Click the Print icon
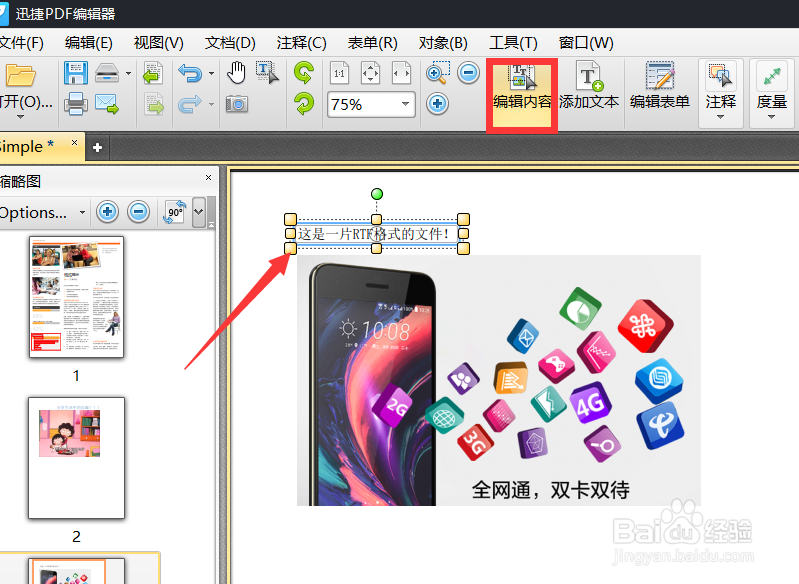 coord(76,104)
